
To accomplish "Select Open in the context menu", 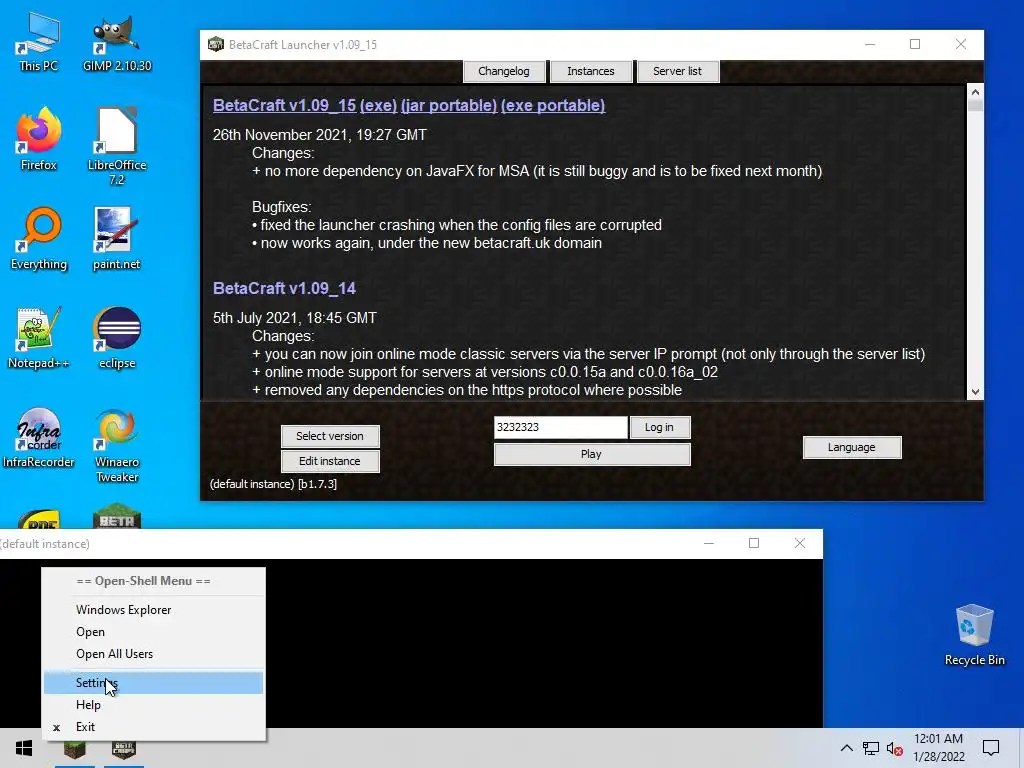I will 154,632.
